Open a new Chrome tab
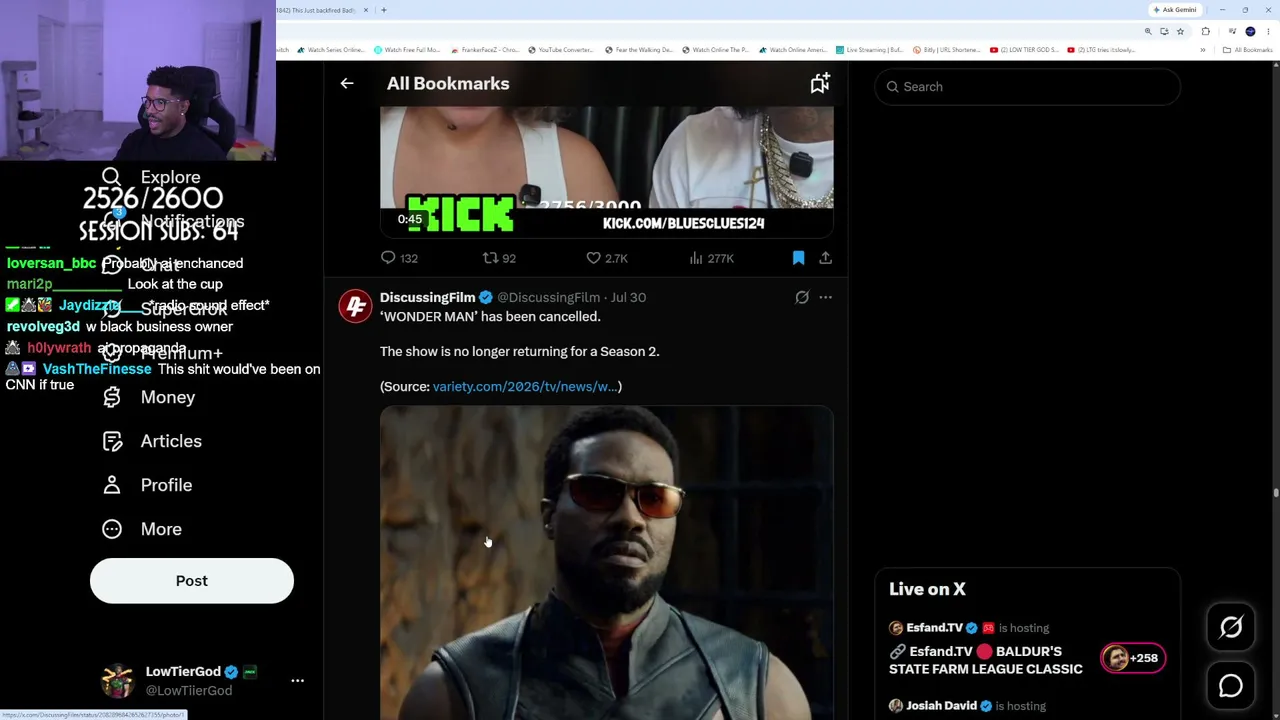The image size is (1280, 720). 383,10
